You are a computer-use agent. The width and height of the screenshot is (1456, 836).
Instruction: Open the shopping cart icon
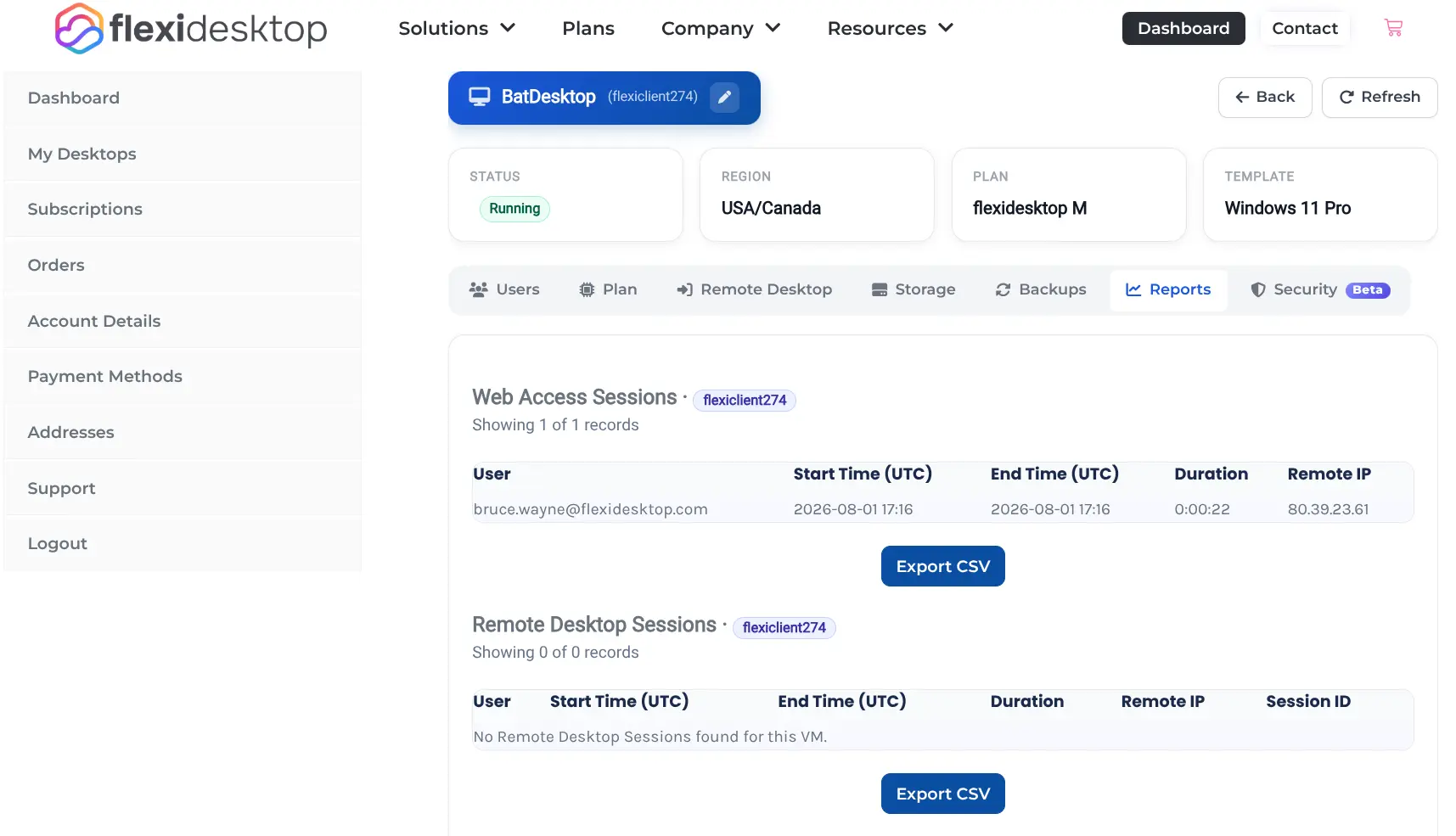tap(1393, 28)
